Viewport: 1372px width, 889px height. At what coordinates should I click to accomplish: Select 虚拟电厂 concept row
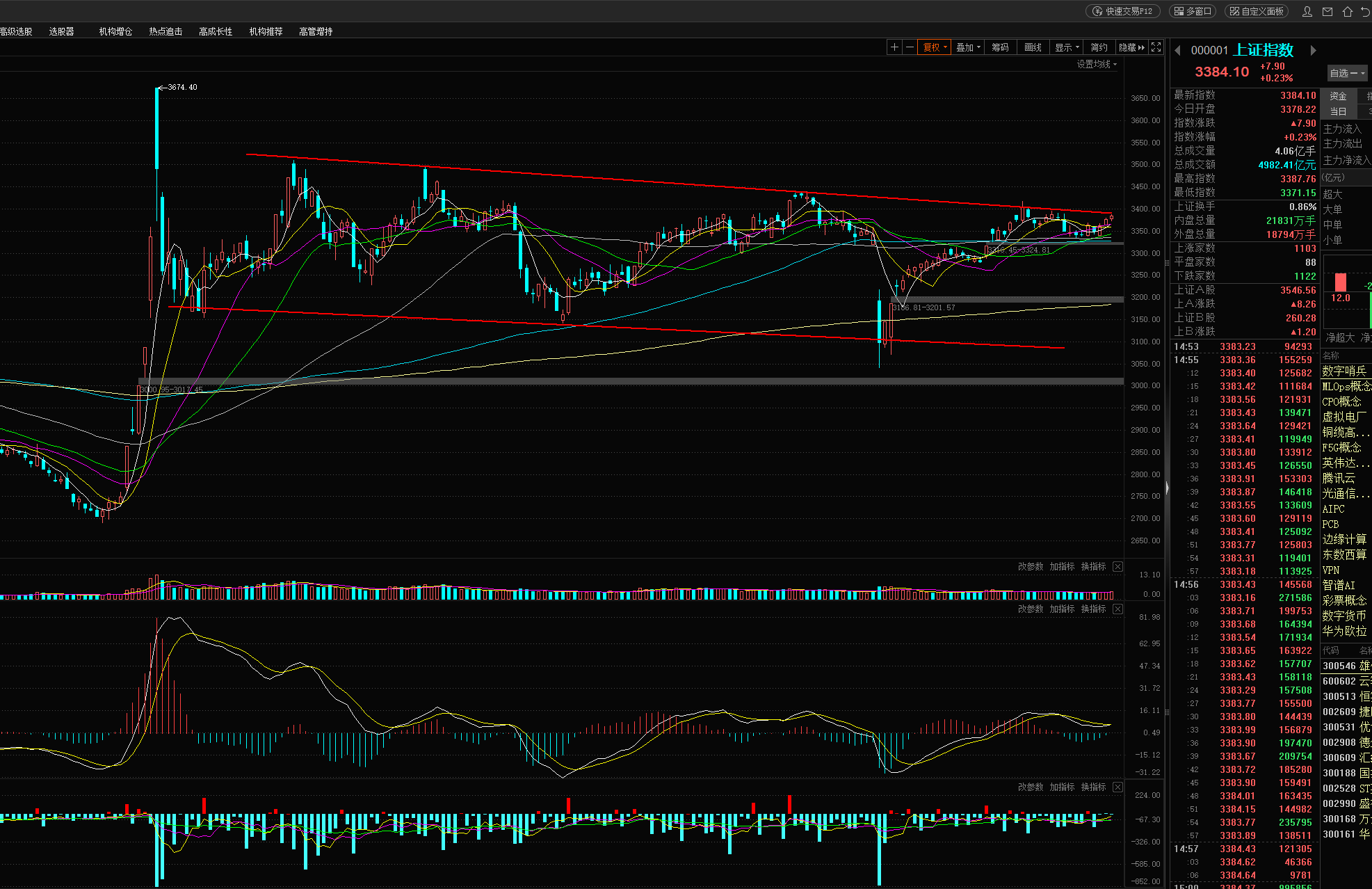1346,417
